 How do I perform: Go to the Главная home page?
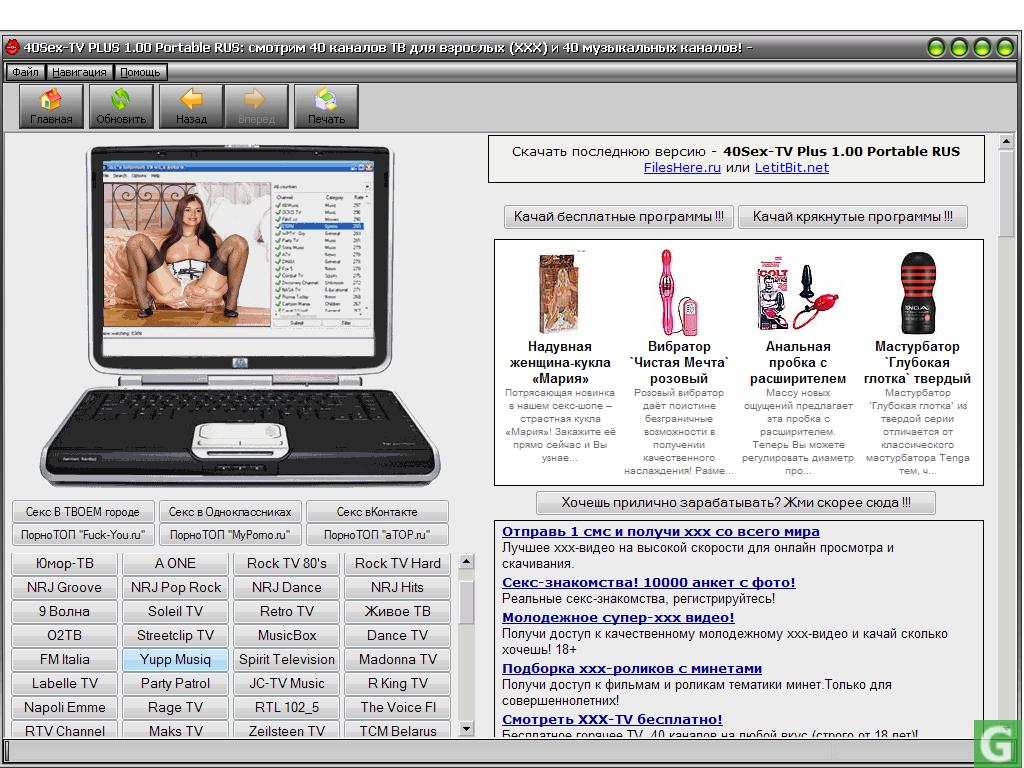[x=51, y=106]
